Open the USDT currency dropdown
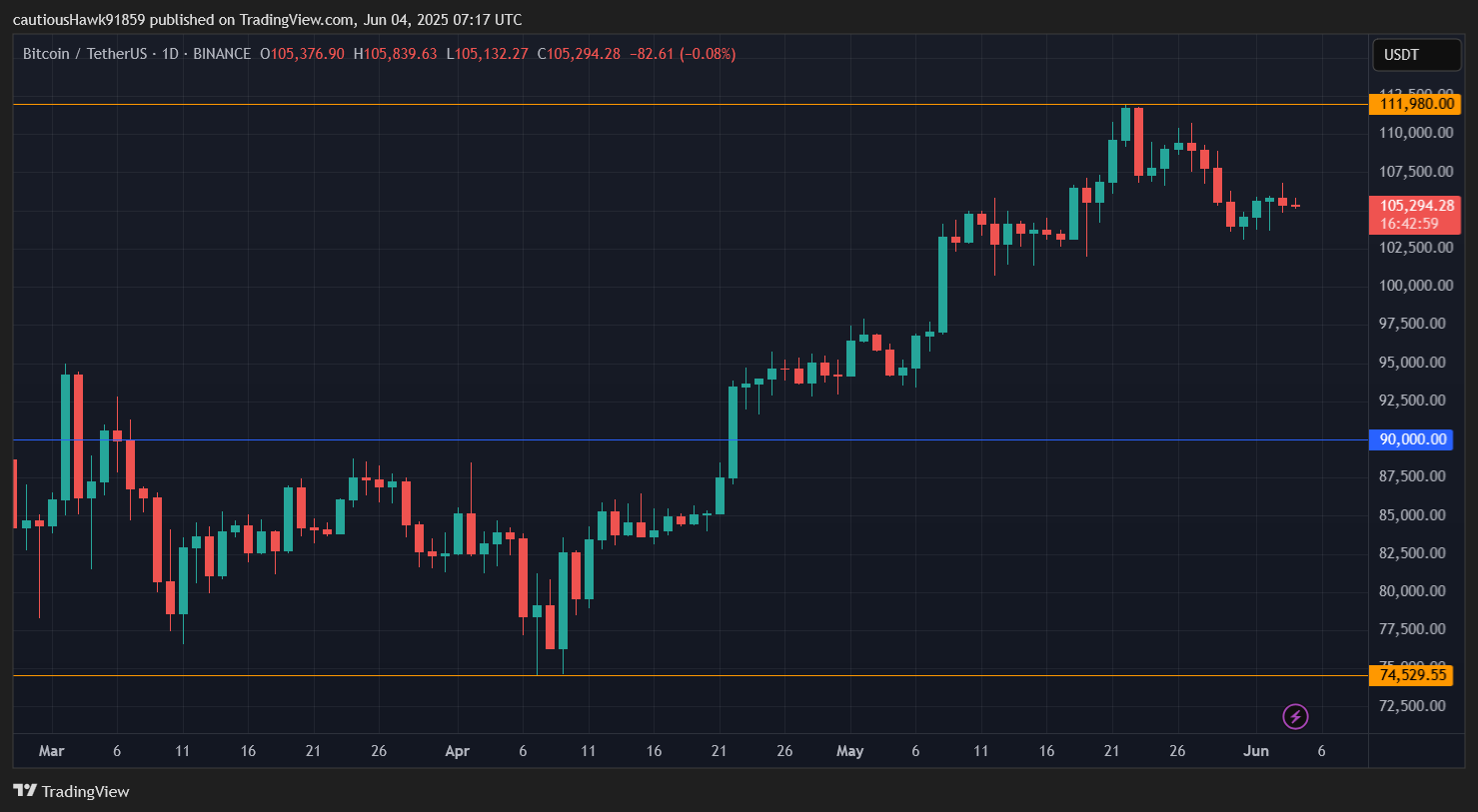 [x=1416, y=55]
